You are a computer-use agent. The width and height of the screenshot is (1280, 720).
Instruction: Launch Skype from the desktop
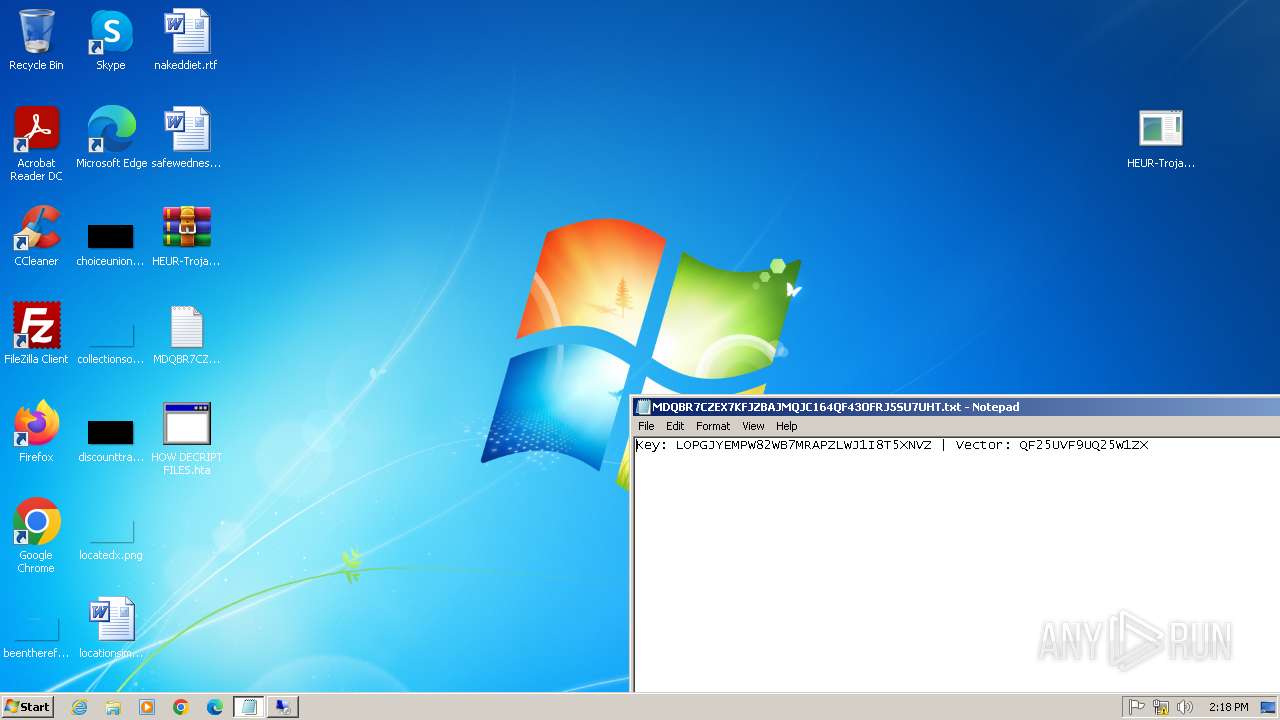110,40
